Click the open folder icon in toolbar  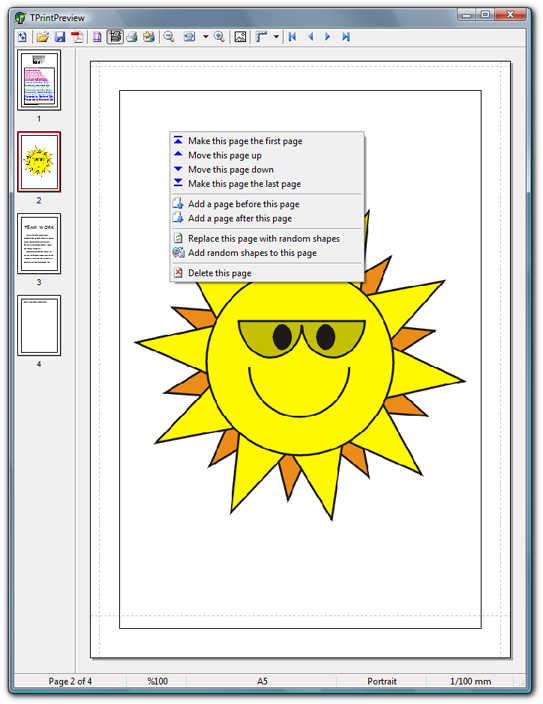[43, 37]
